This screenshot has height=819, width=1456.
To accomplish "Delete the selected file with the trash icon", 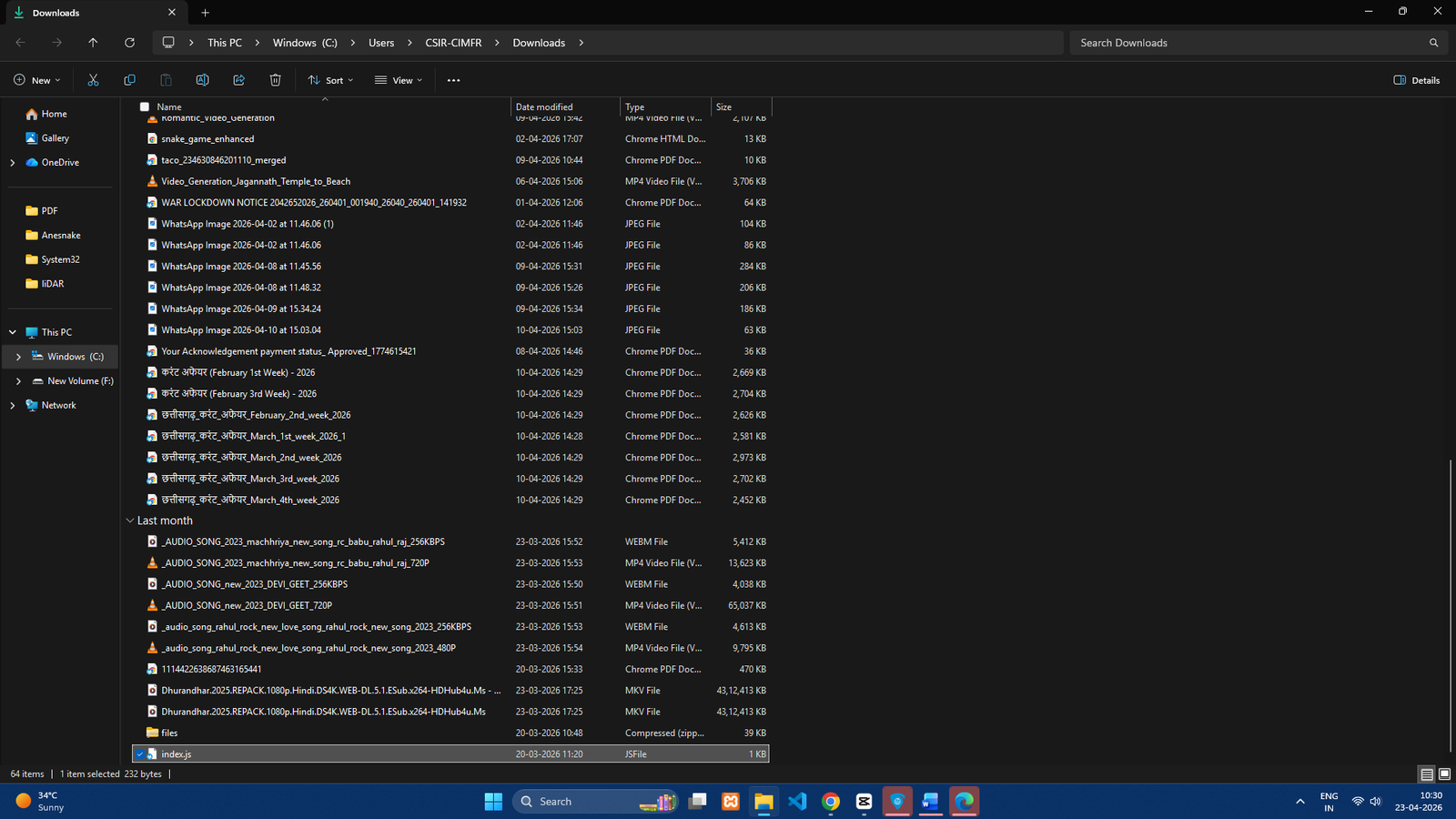I will coord(275,80).
